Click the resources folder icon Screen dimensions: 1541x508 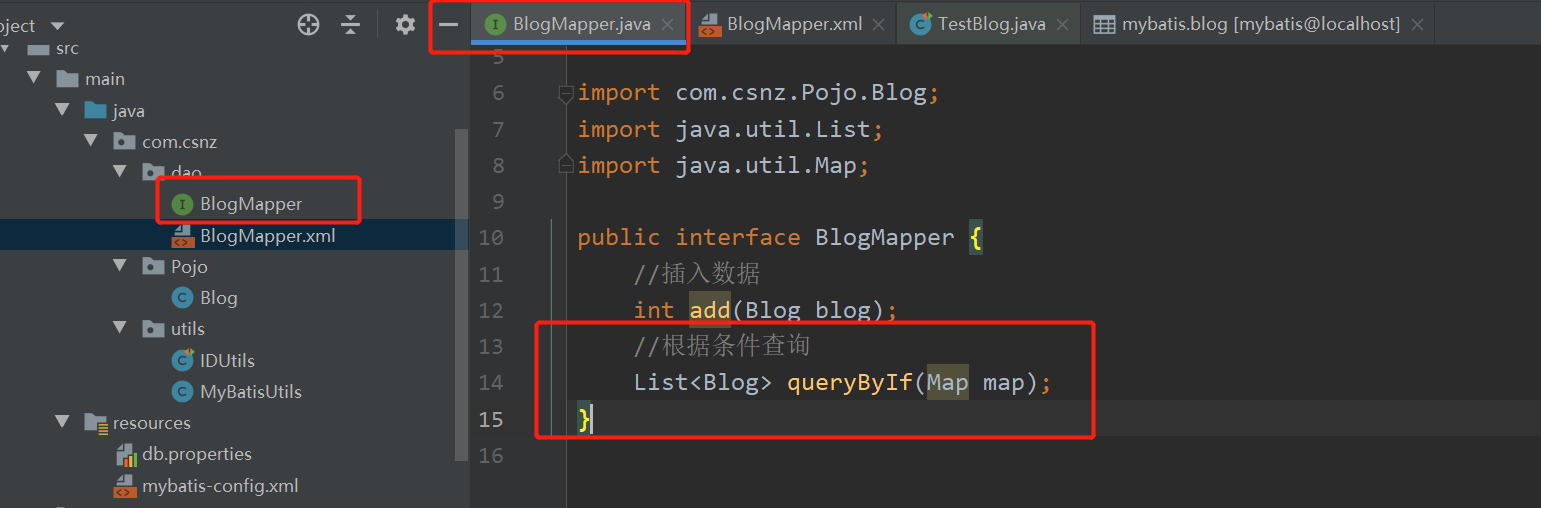click(95, 423)
